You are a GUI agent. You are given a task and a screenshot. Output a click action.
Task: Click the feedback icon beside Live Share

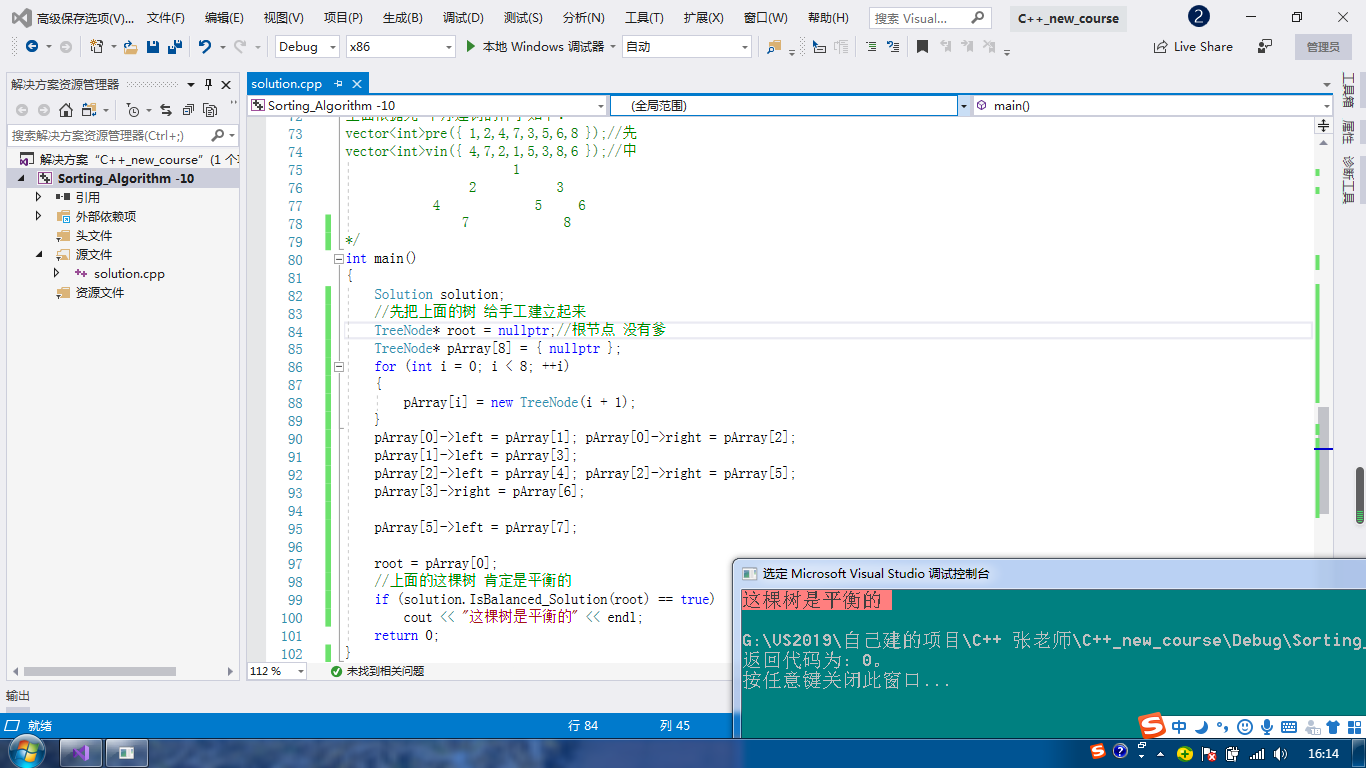coord(1265,46)
